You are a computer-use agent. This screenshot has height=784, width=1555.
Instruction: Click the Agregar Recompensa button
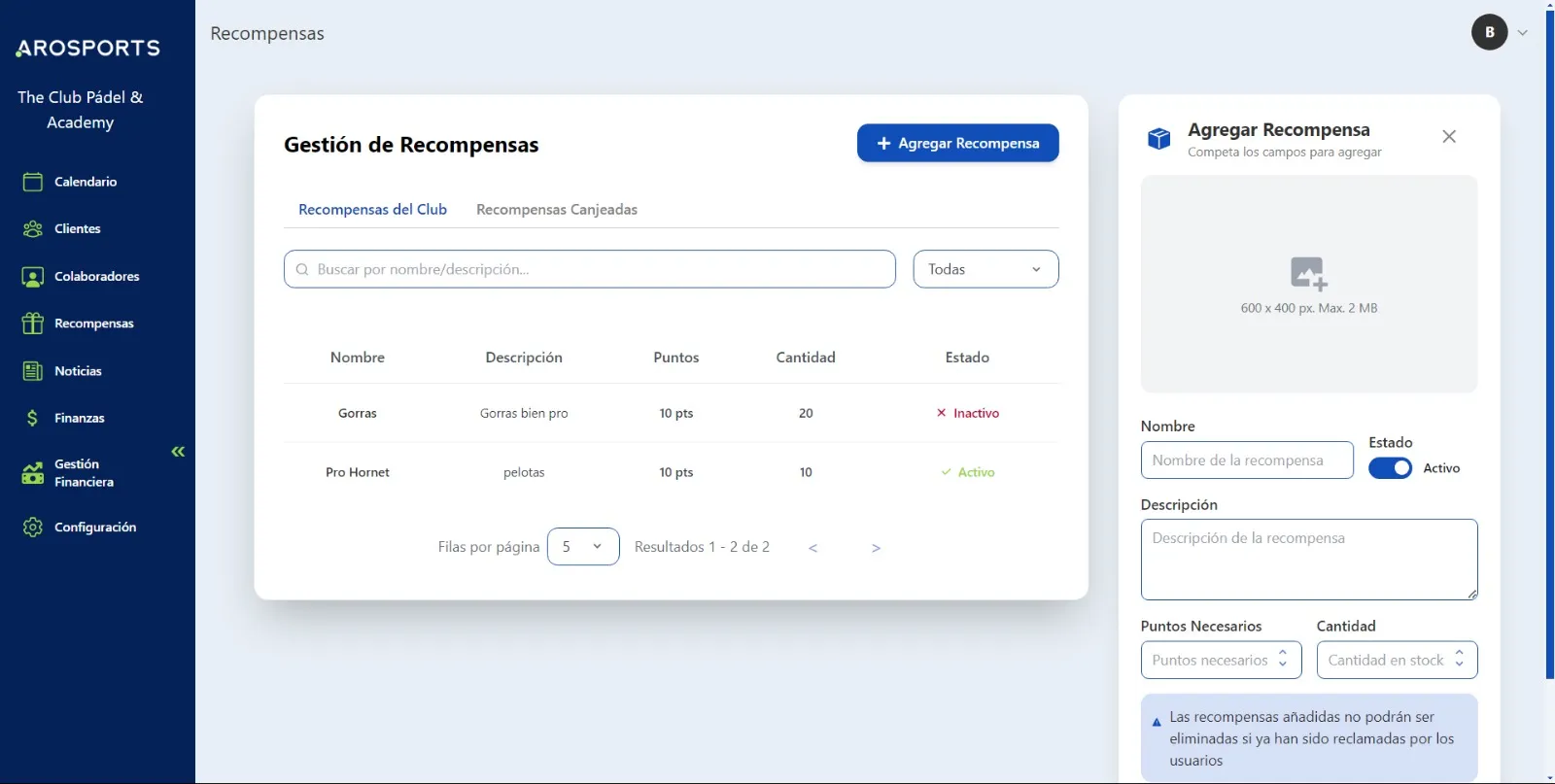[x=957, y=143]
